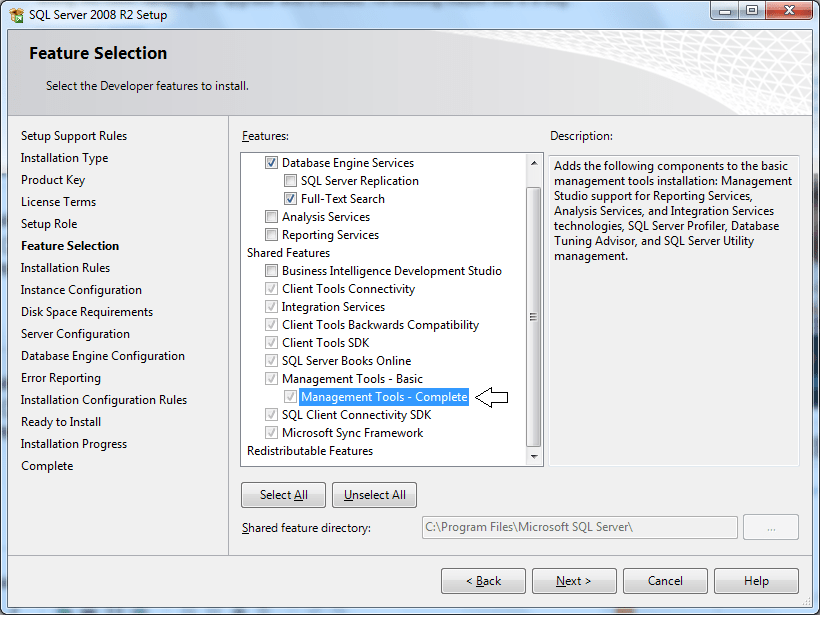Select the Database Engine Services label
Screen dimensions: 821x617
(348, 163)
